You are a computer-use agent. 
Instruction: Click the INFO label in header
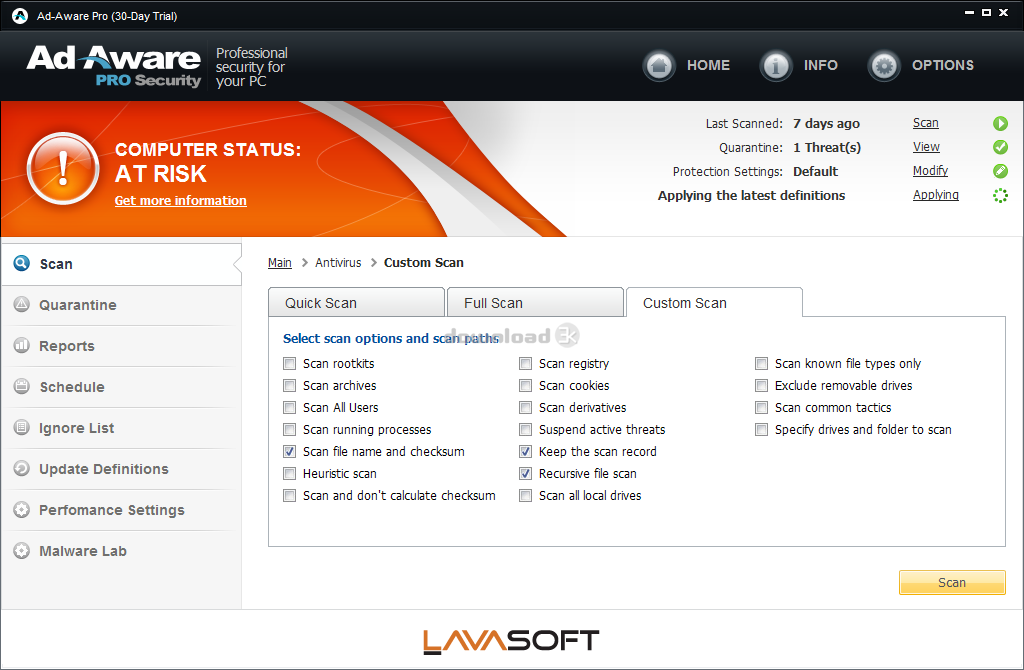click(821, 65)
